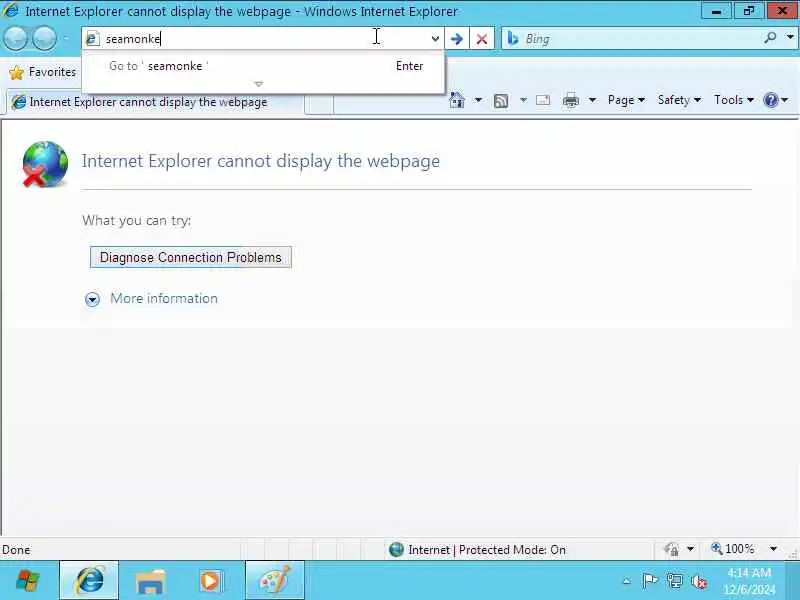Click the Action Center flag icon
Image resolution: width=800 pixels, height=600 pixels.
[x=649, y=581]
